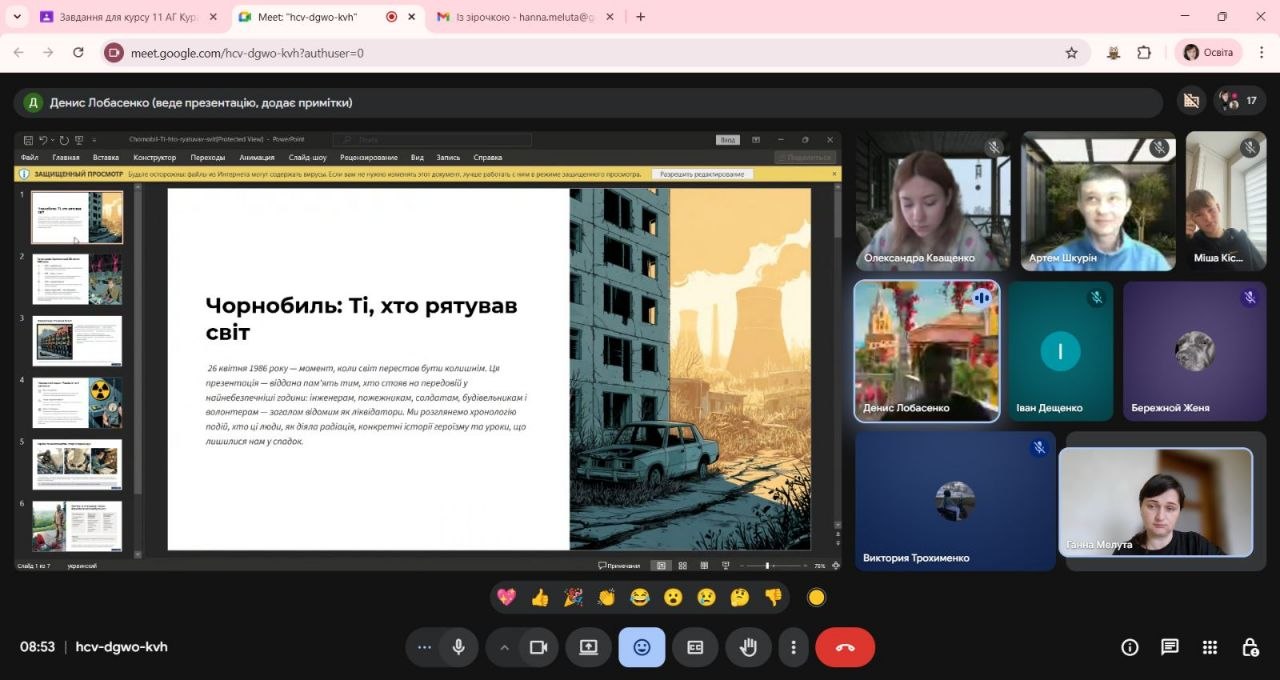Send the thumbs down reaction
This screenshot has height=680, width=1280.
point(773,597)
